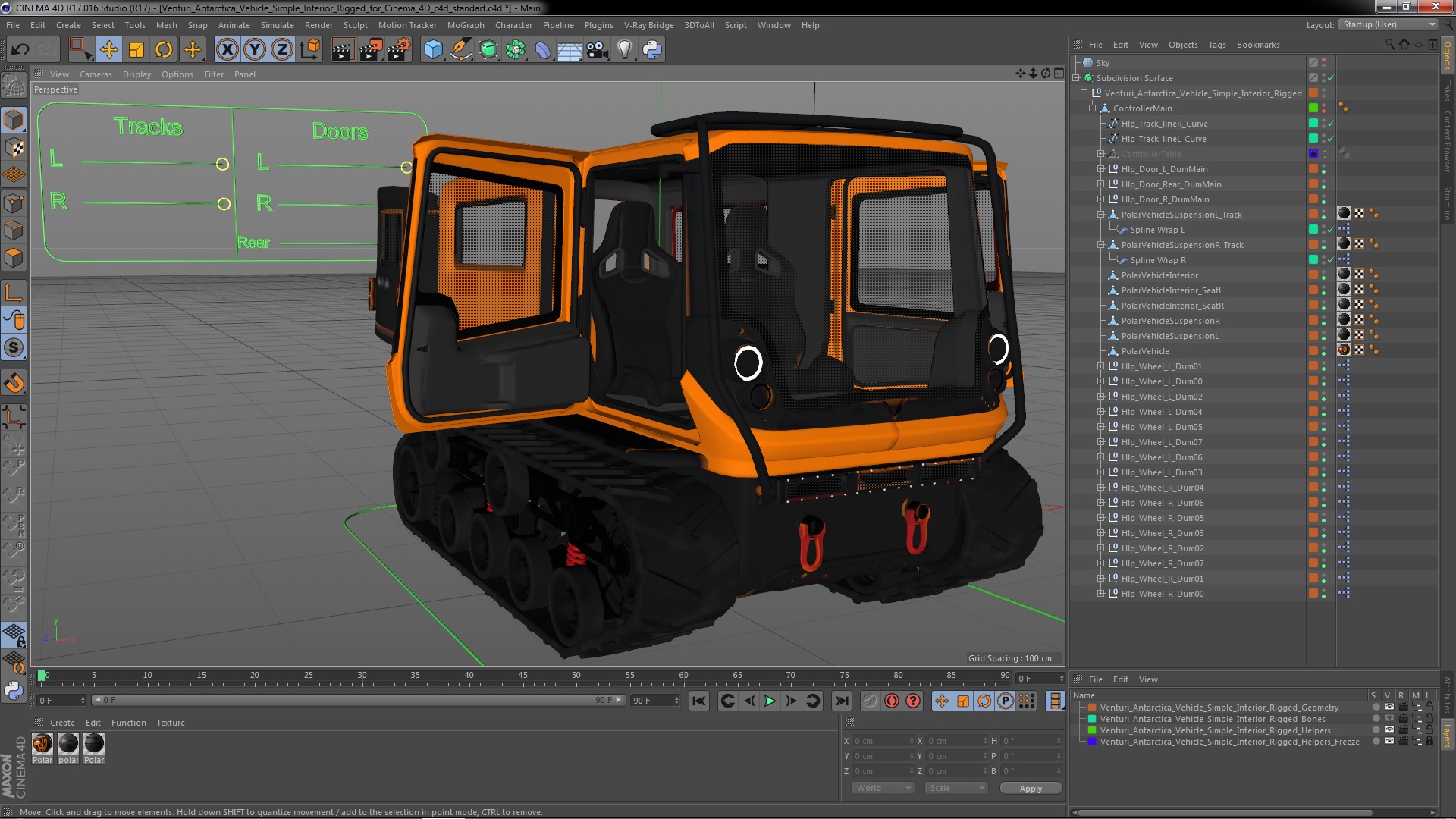Viewport: 1456px width, 819px height.
Task: Toggle Subdivision Surface enable checkmark
Action: pos(1330,78)
